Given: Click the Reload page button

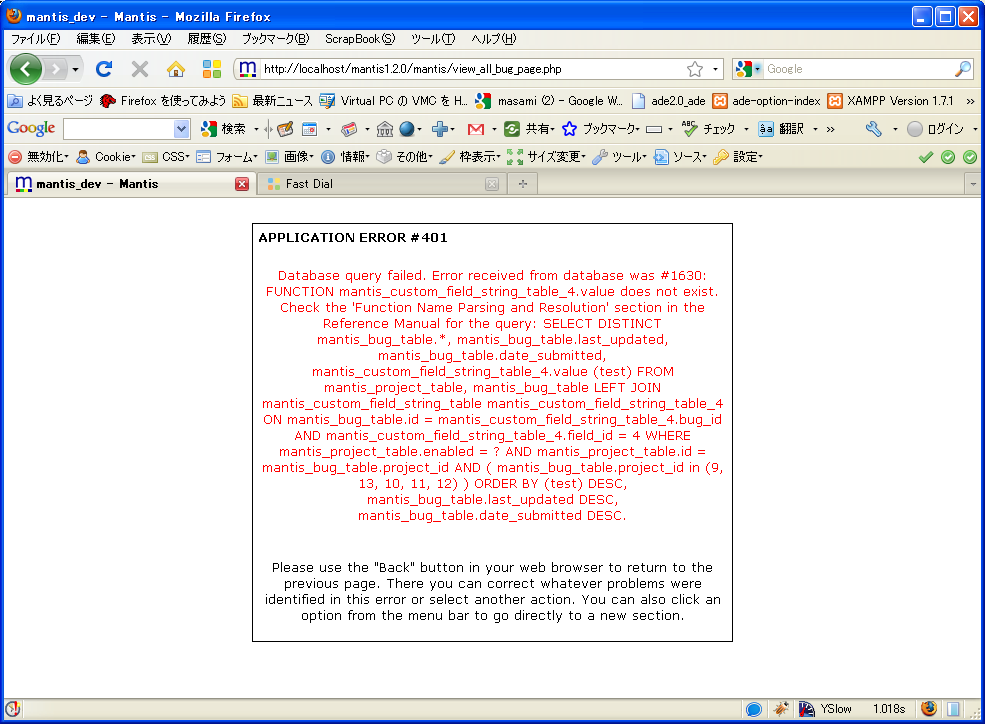Looking at the screenshot, I should pos(104,69).
